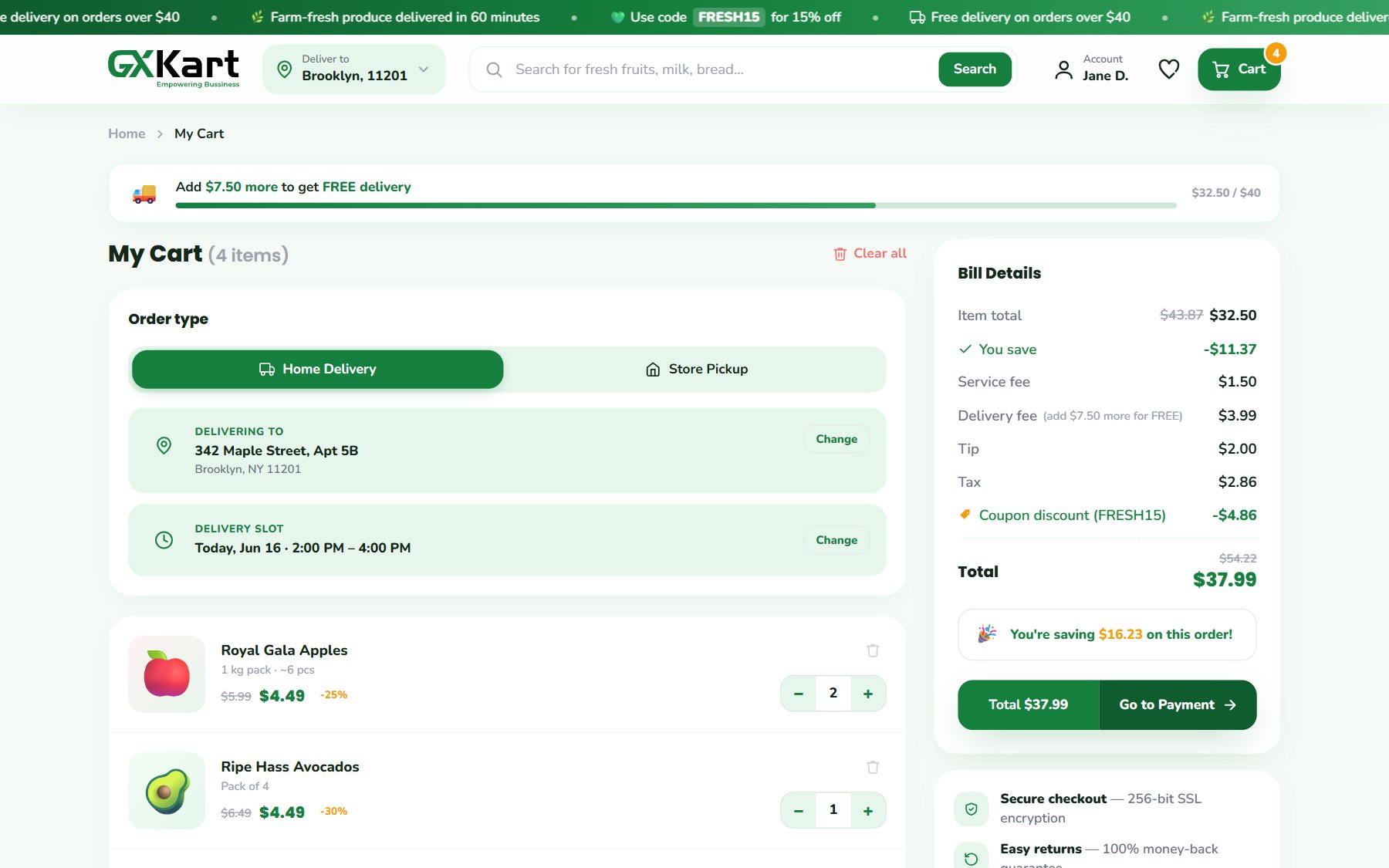Click Go to Payment button
Screen dimensions: 1389x868
(x=1178, y=704)
